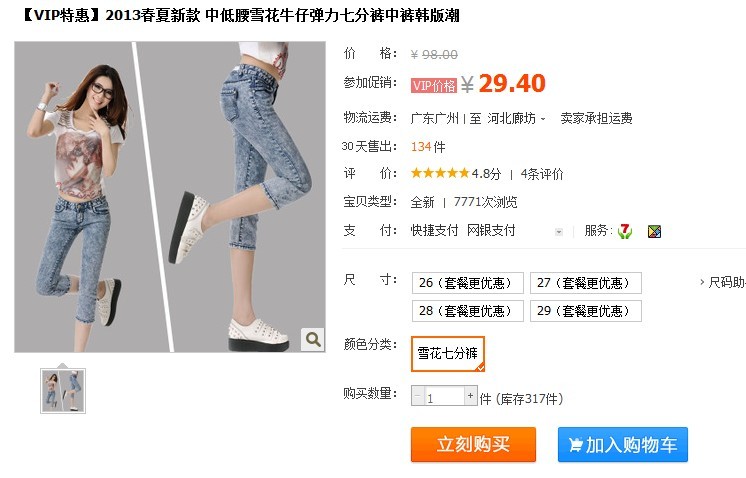
Task: Expand the payment methods dropdown arrow
Action: pyautogui.click(x=559, y=232)
